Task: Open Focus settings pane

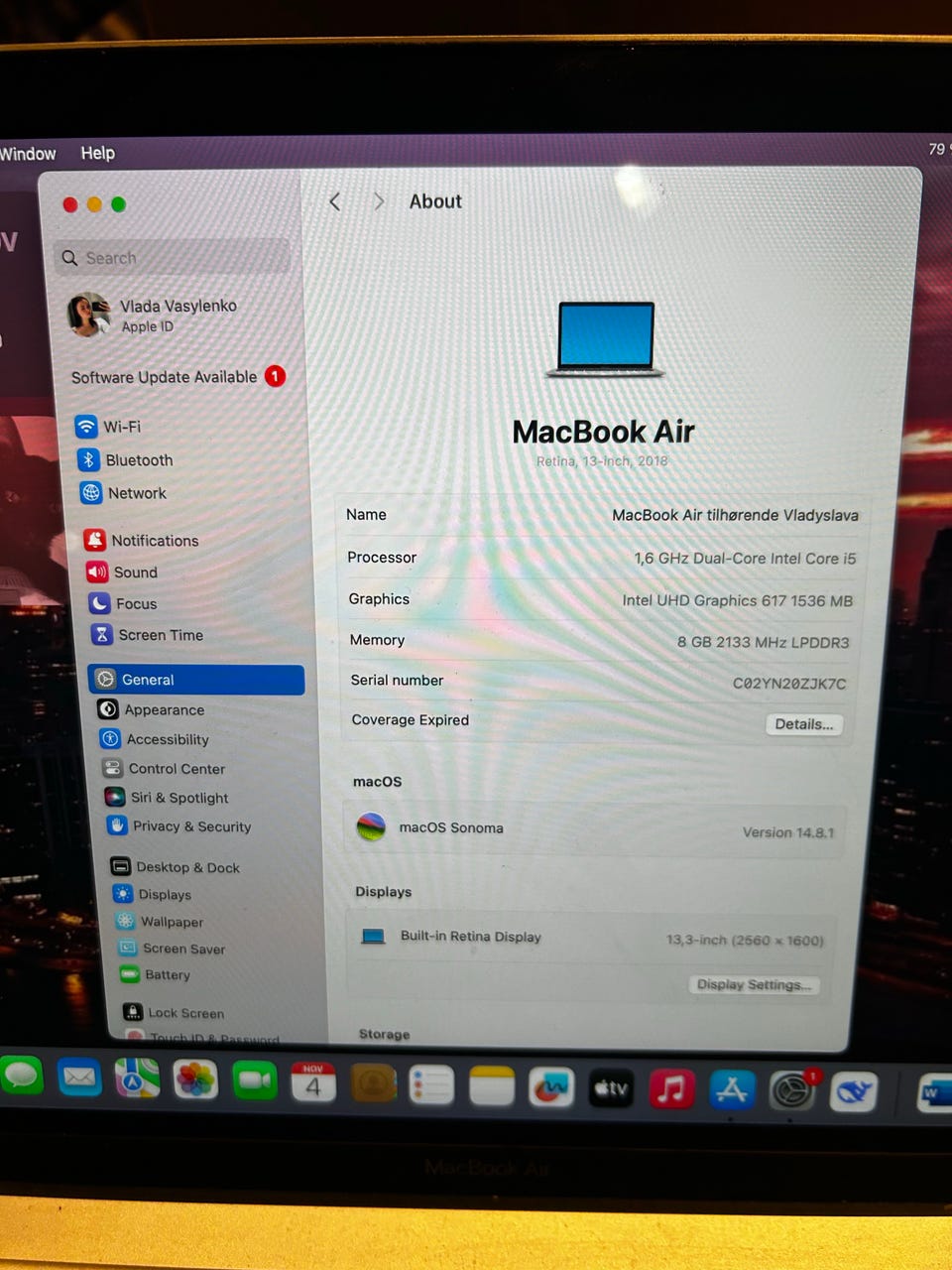Action: [123, 603]
